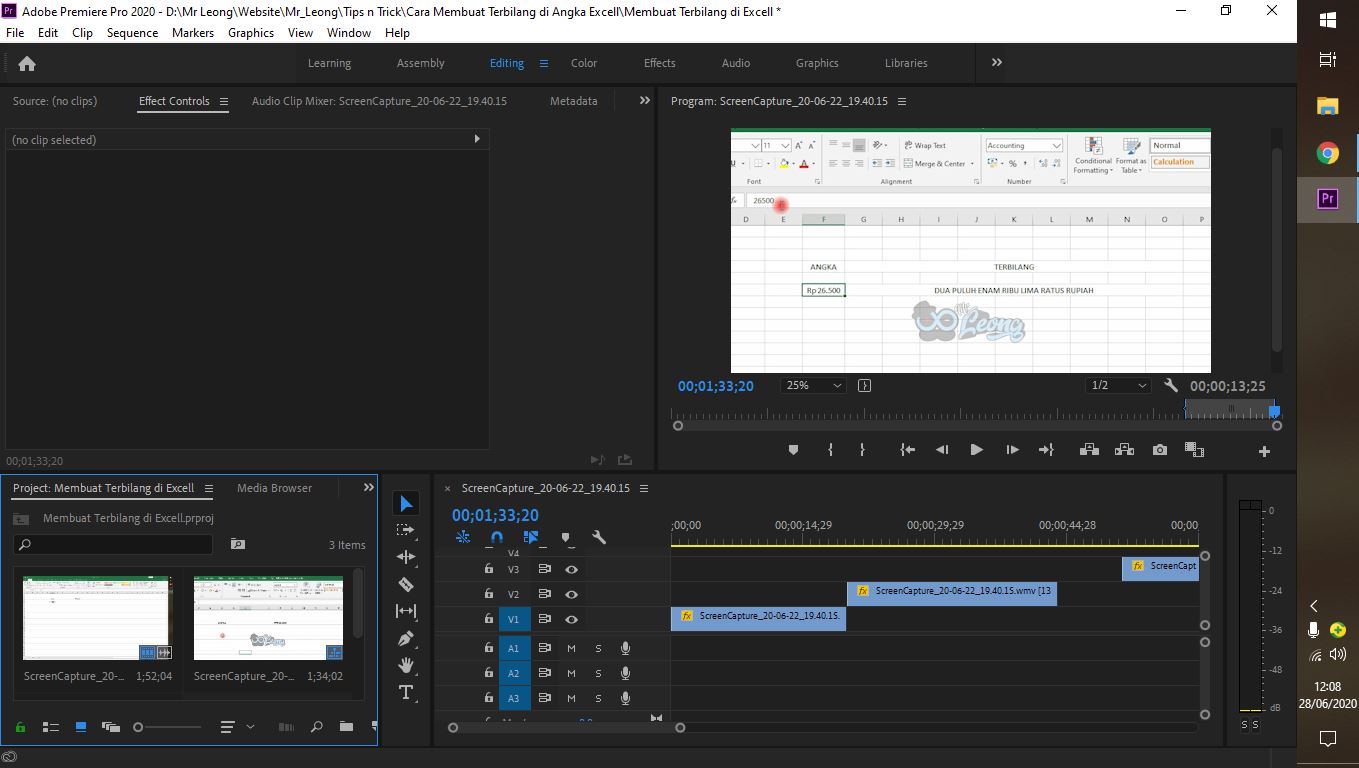This screenshot has height=768, width=1359.
Task: Open Program monitor settings wrench
Action: pyautogui.click(x=1171, y=385)
